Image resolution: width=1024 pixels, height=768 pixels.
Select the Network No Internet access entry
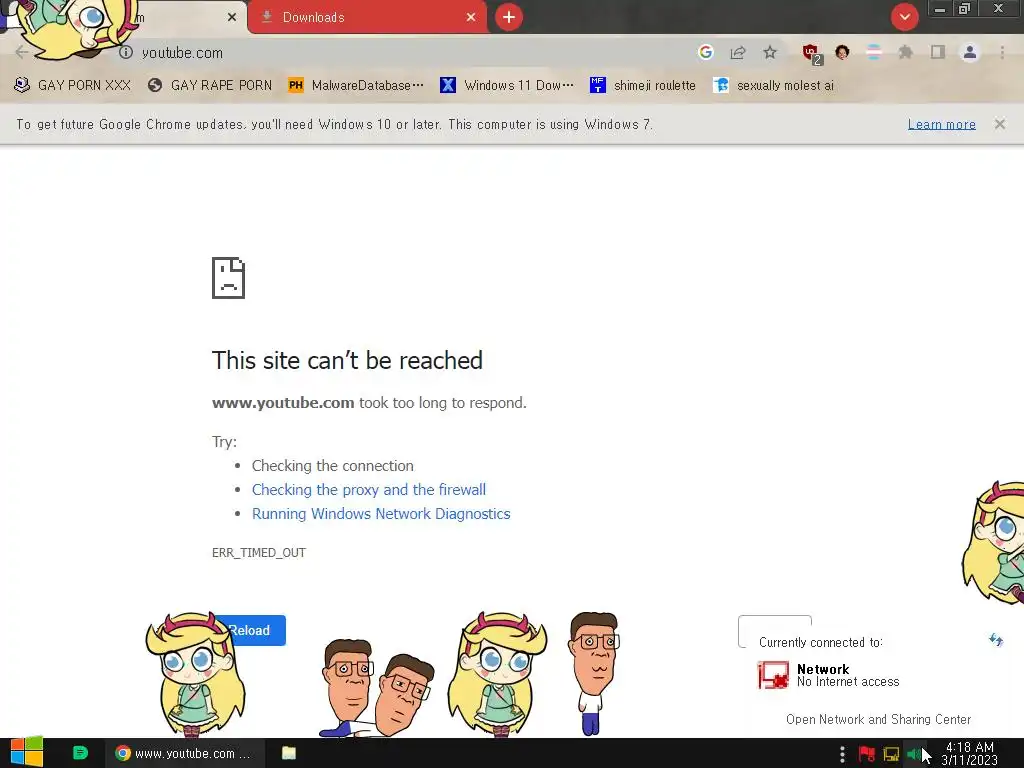(x=828, y=675)
